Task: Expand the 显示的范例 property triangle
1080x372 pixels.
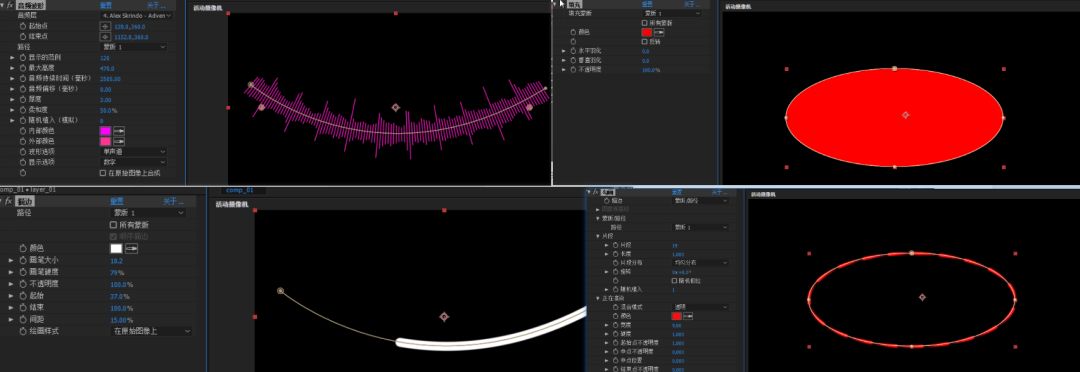Action: tap(12, 57)
